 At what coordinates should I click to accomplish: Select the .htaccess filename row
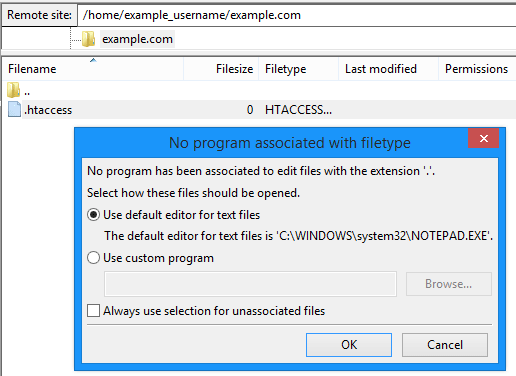point(259,109)
